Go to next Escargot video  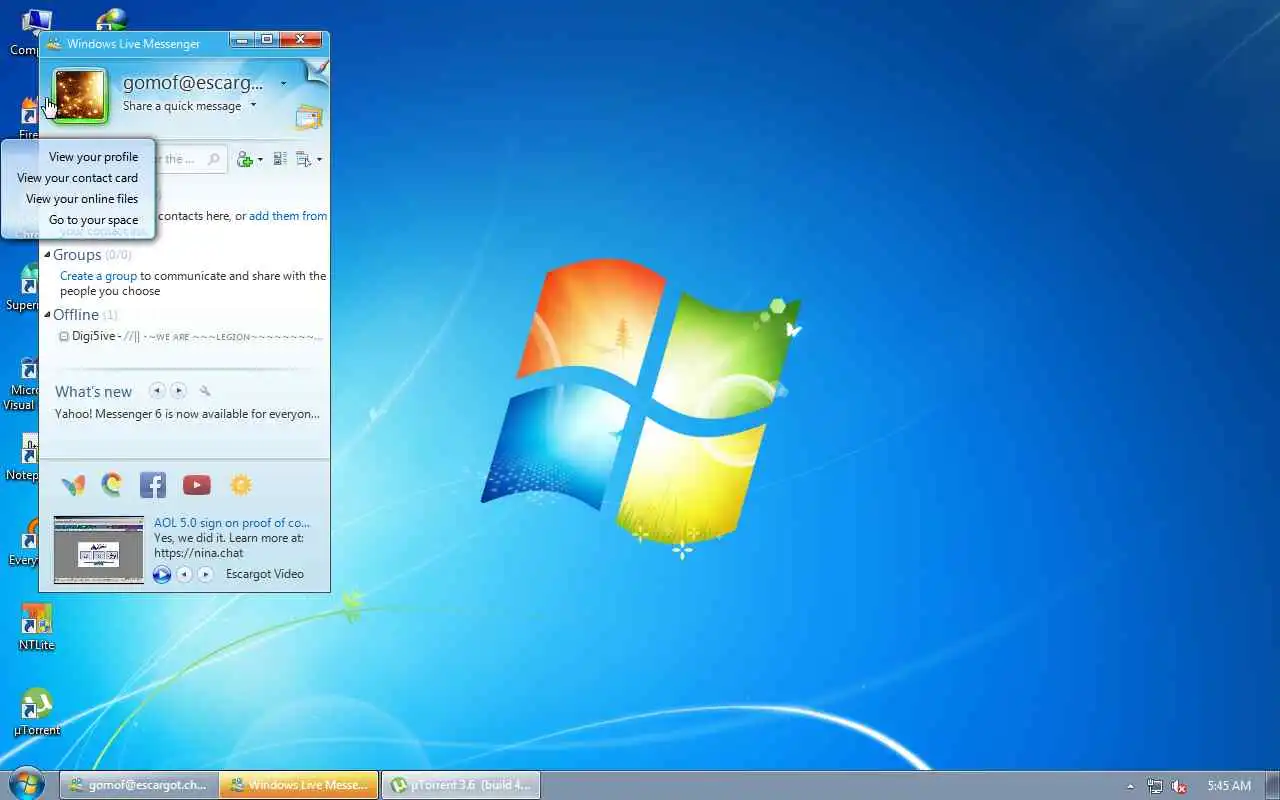205,574
